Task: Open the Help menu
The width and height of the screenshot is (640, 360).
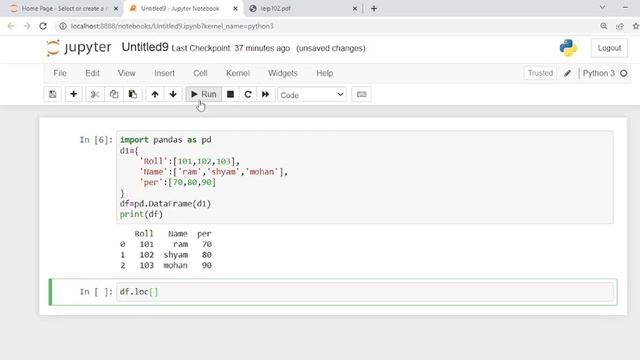Action: [325, 73]
